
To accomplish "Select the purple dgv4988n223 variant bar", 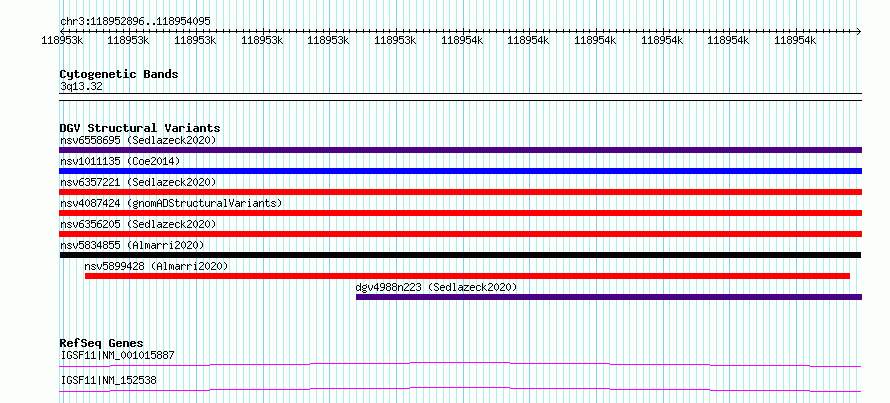I will (x=609, y=297).
